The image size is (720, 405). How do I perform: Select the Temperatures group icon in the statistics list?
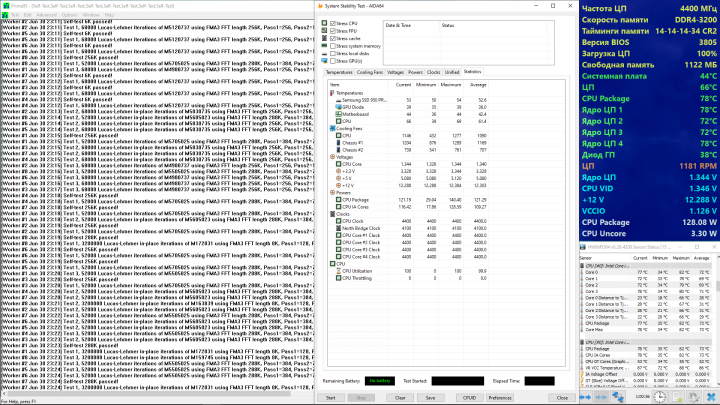pyautogui.click(x=332, y=93)
